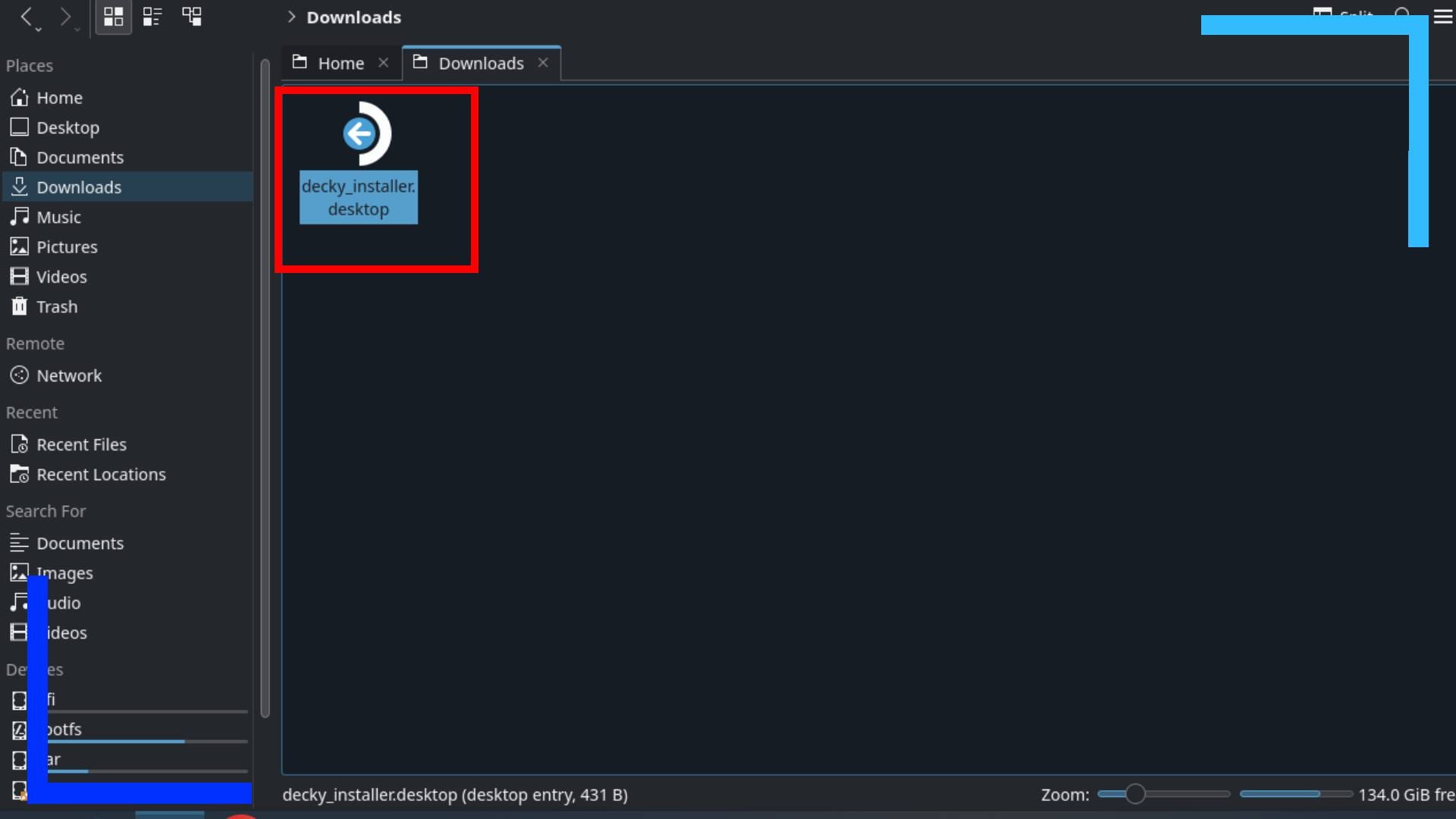Close the Home tab
The width and height of the screenshot is (1456, 819).
coord(384,63)
